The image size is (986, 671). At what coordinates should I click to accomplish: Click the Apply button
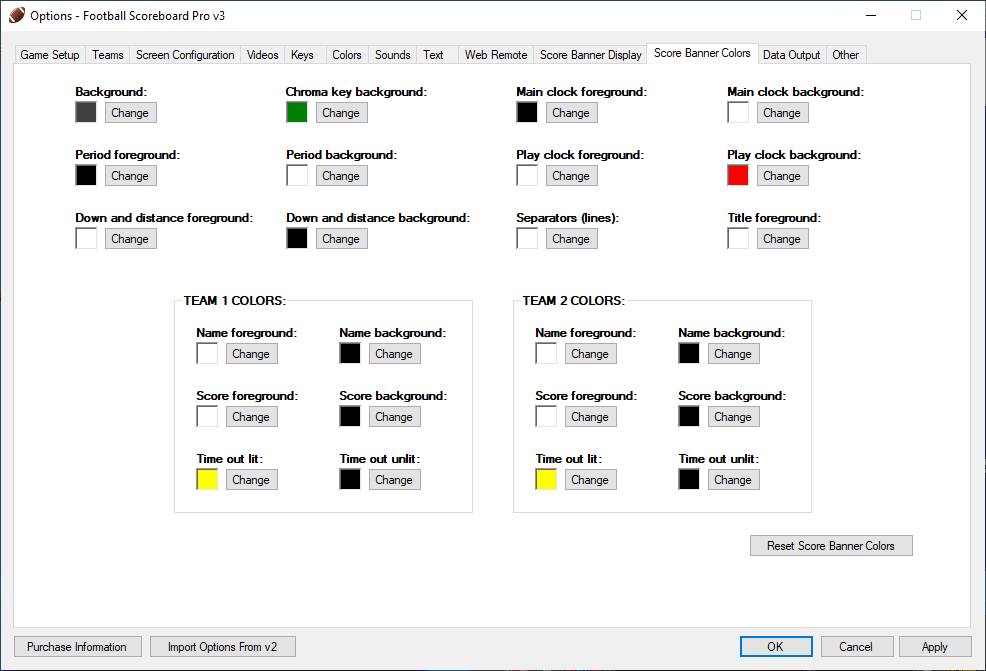click(x=935, y=647)
